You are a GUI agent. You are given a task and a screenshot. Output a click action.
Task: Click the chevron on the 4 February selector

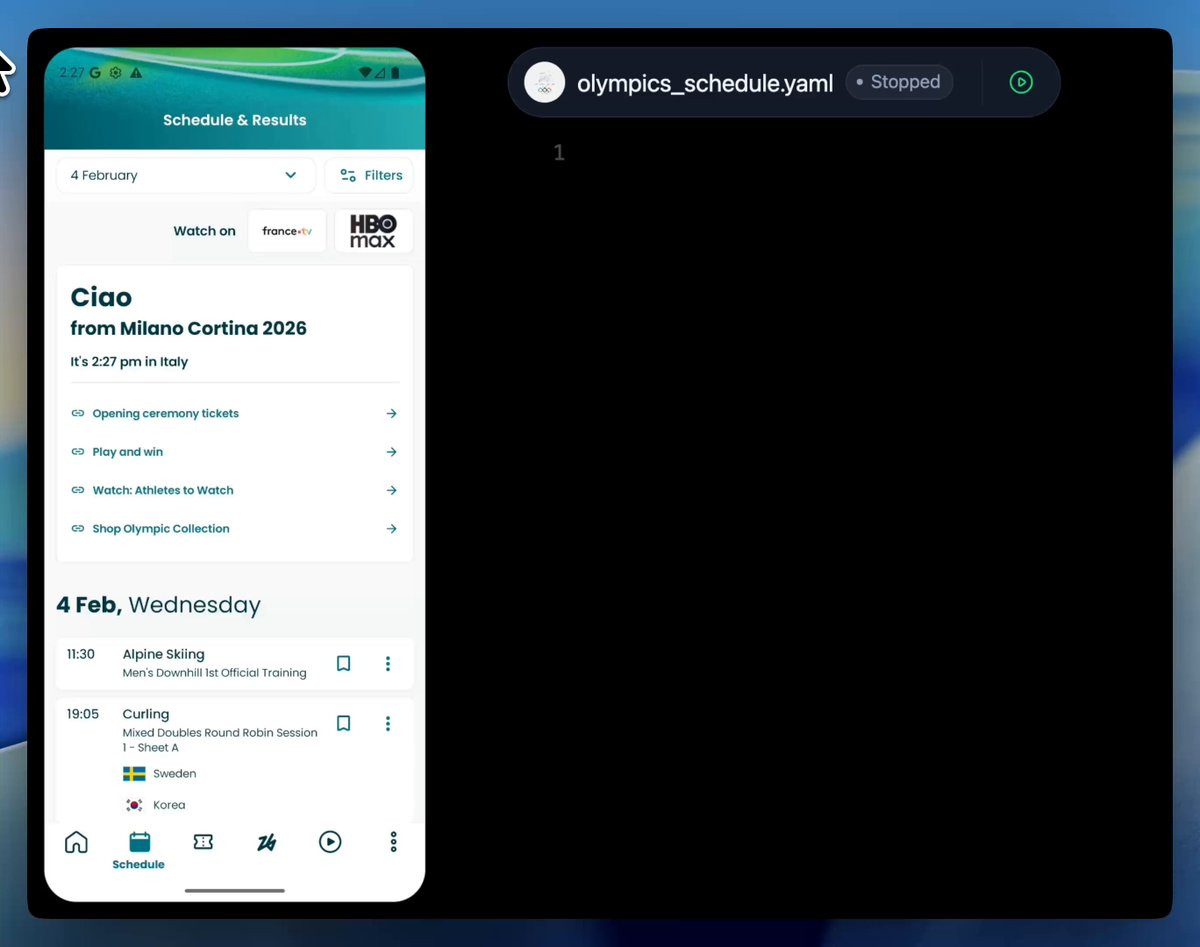pyautogui.click(x=290, y=175)
